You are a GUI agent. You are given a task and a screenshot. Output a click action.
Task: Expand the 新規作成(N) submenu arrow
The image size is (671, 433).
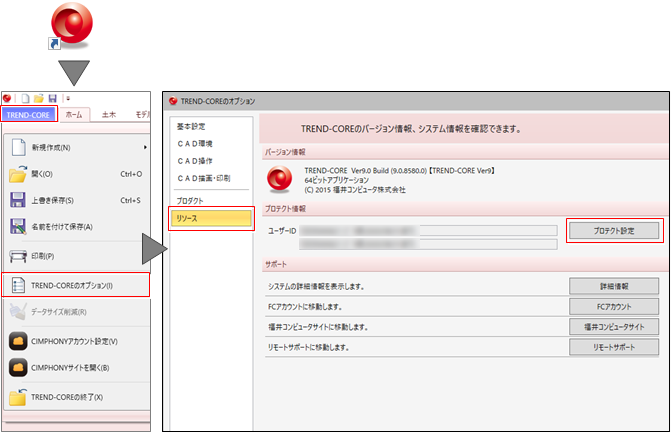[145, 147]
